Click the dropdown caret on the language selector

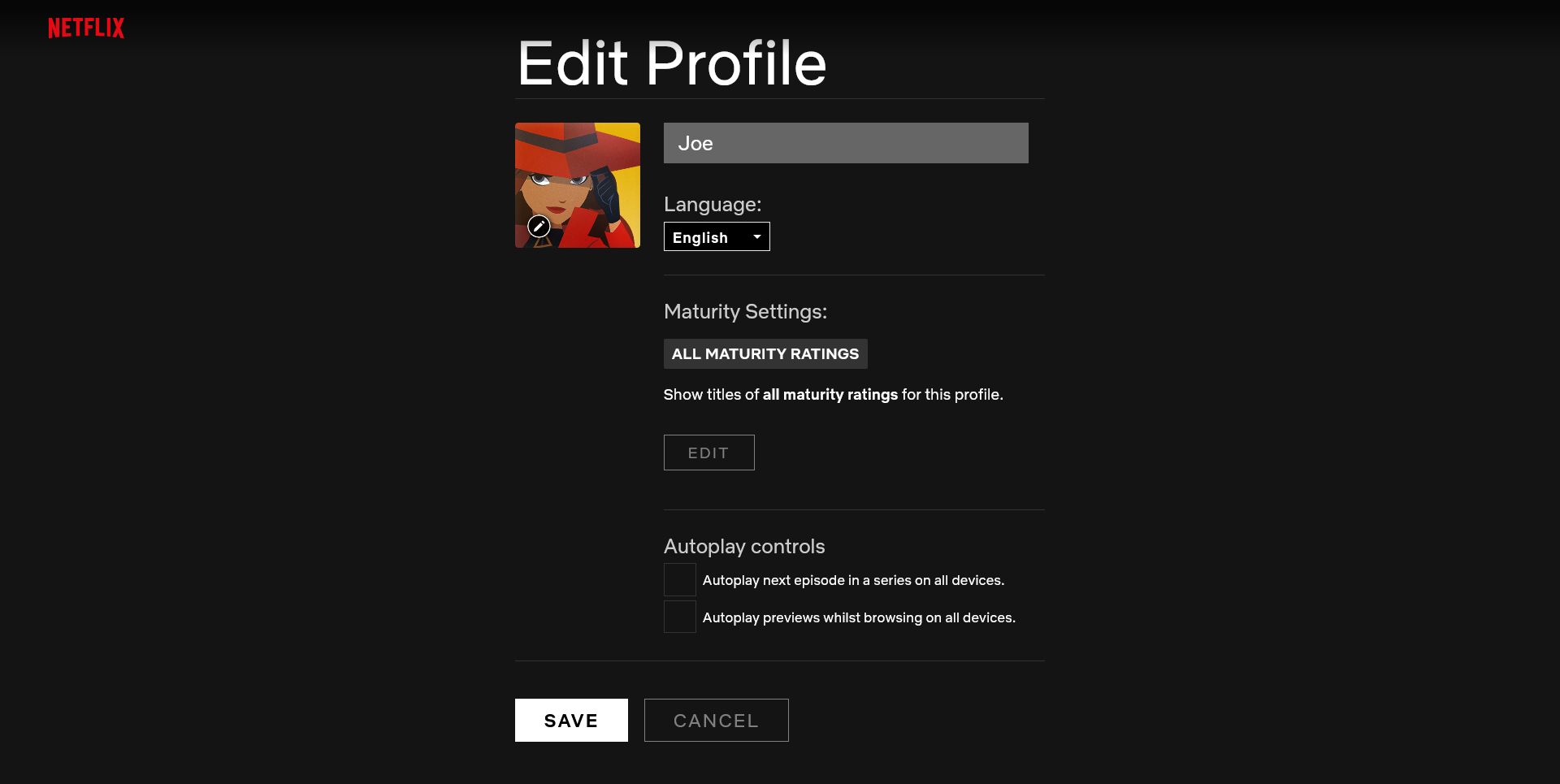[756, 236]
